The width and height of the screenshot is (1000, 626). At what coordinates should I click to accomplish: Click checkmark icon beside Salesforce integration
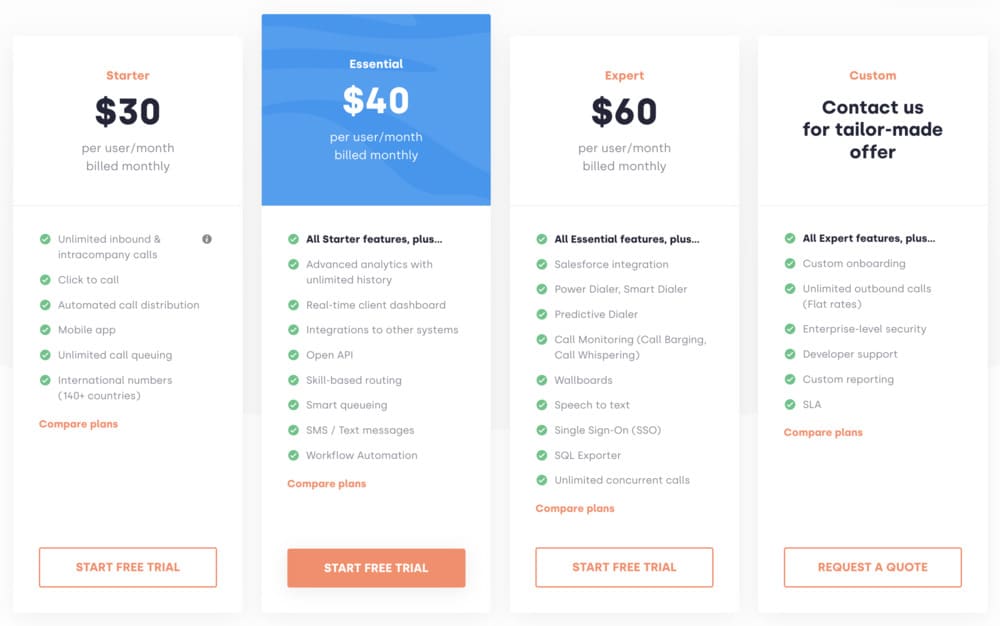point(541,264)
